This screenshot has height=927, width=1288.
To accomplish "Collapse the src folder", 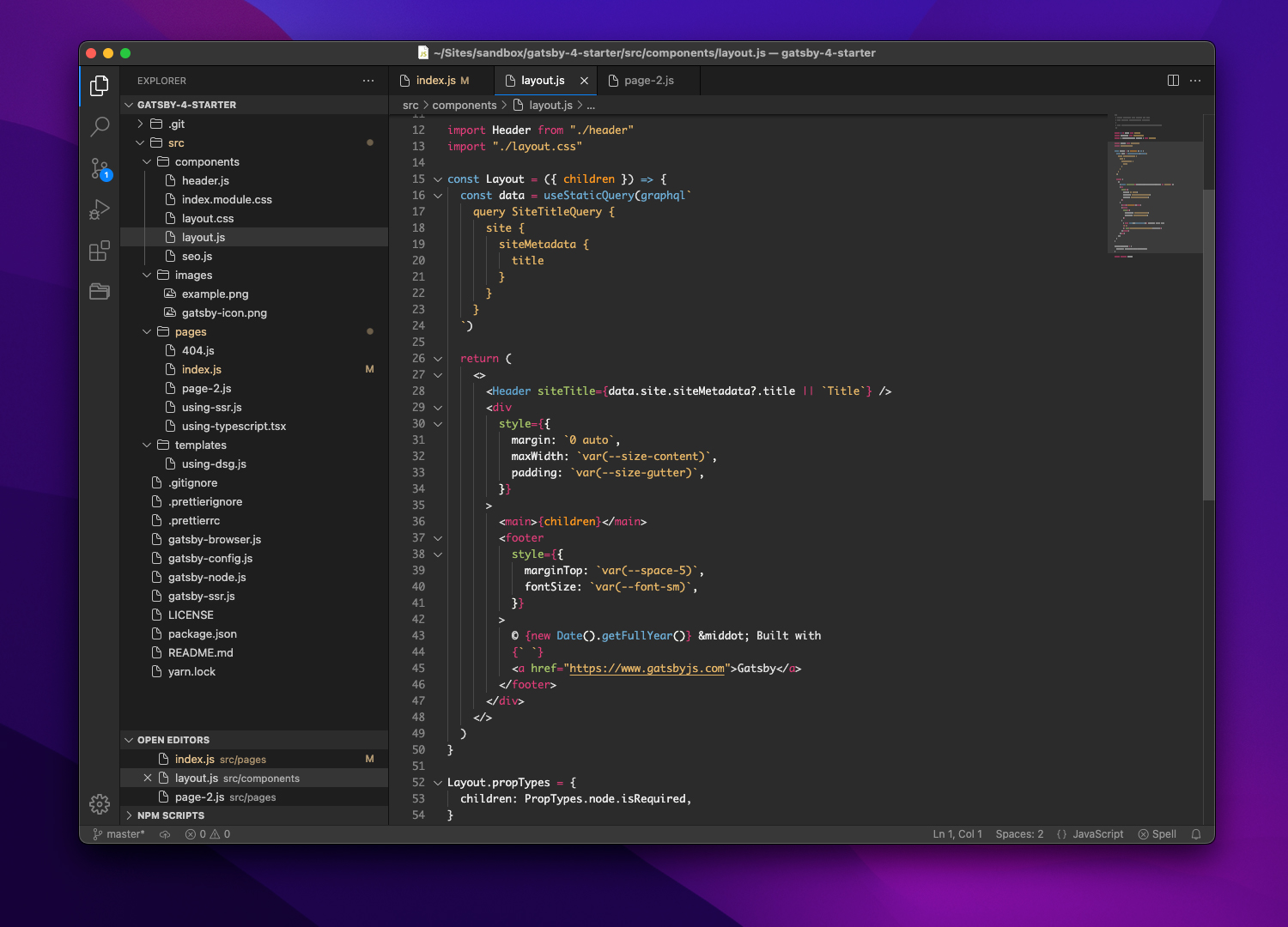I will (139, 142).
